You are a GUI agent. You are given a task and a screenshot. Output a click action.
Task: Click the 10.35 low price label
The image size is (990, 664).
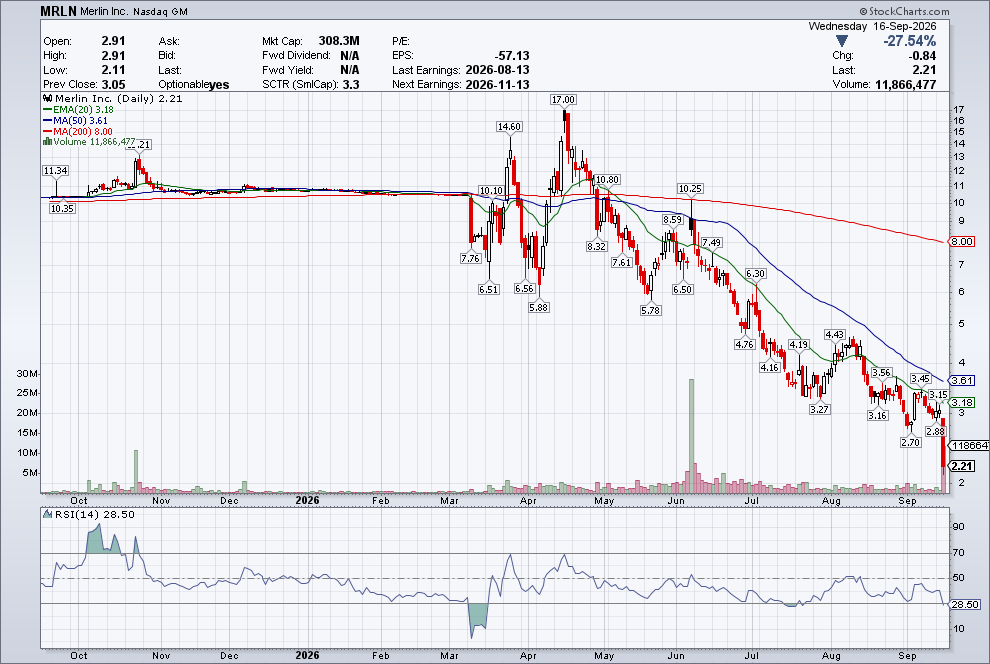point(62,208)
